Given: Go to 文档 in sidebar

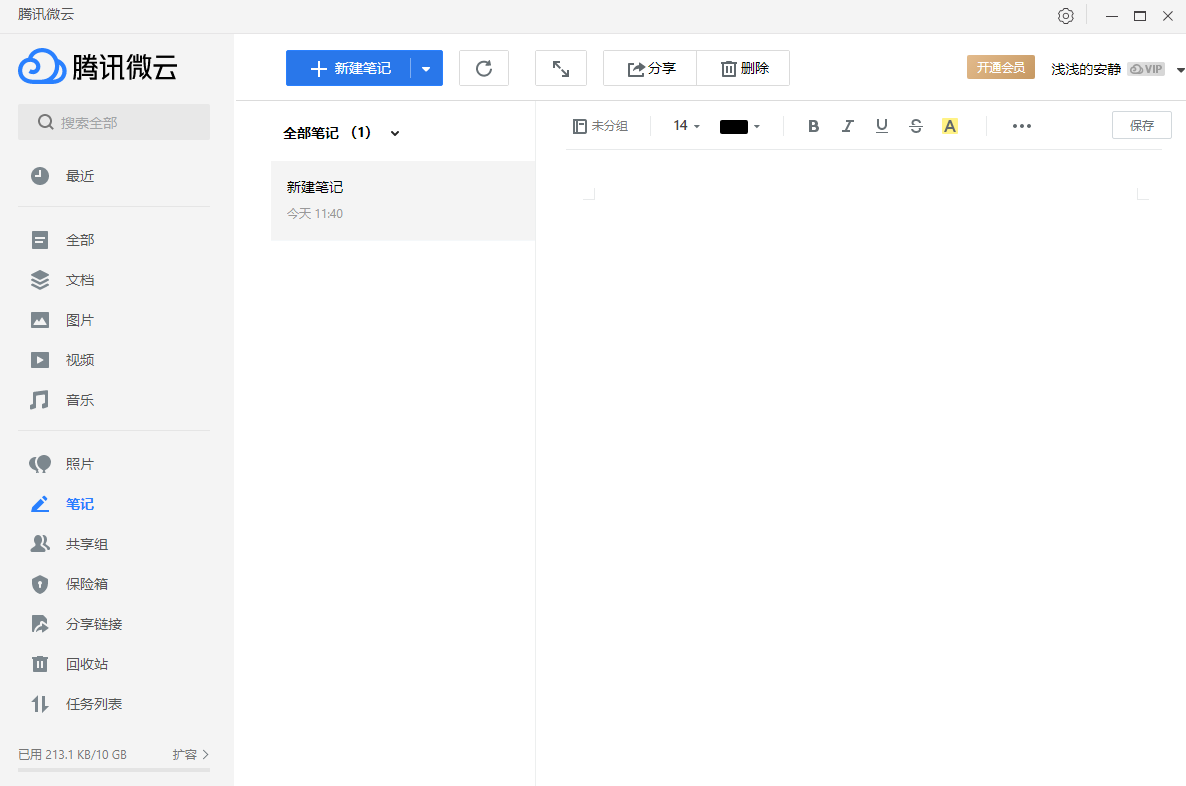Looking at the screenshot, I should (x=80, y=280).
